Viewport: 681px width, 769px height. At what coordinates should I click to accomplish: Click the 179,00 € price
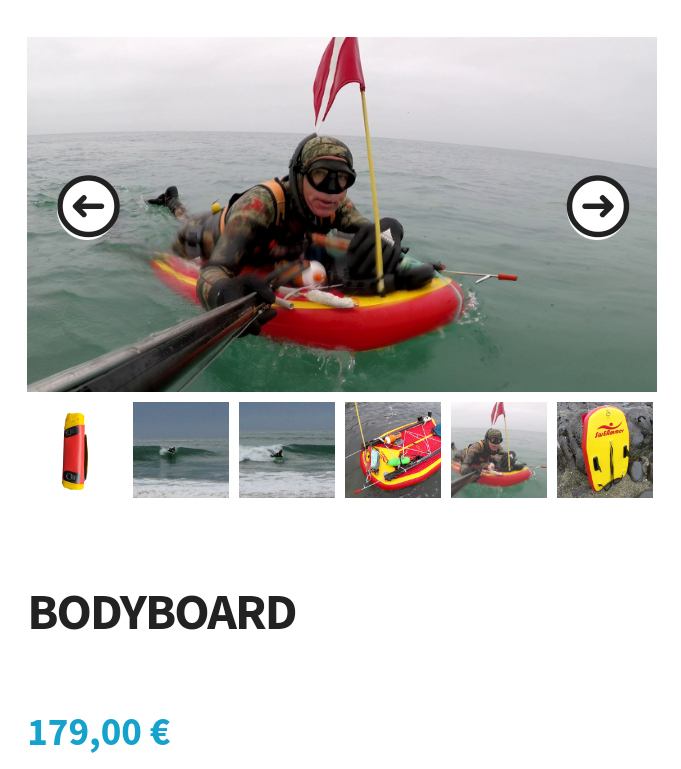pos(100,733)
